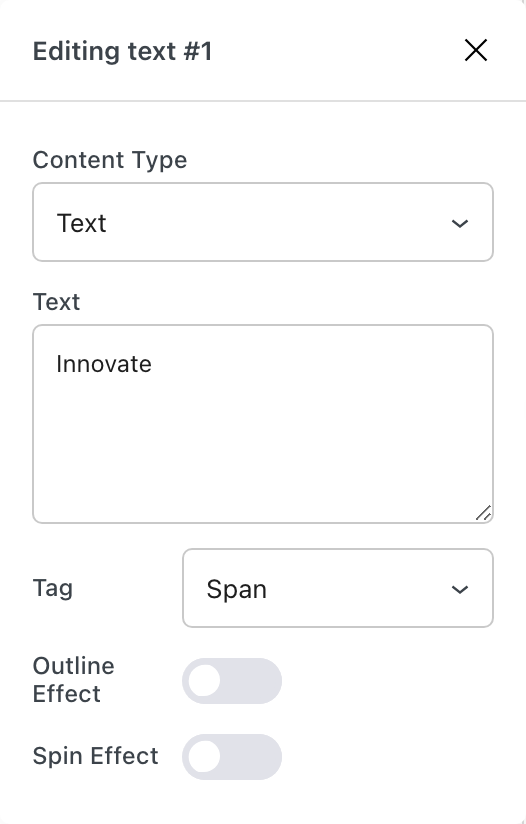Click the Editing text #1 heading
Viewport: 526px width, 824px height.
pos(122,51)
